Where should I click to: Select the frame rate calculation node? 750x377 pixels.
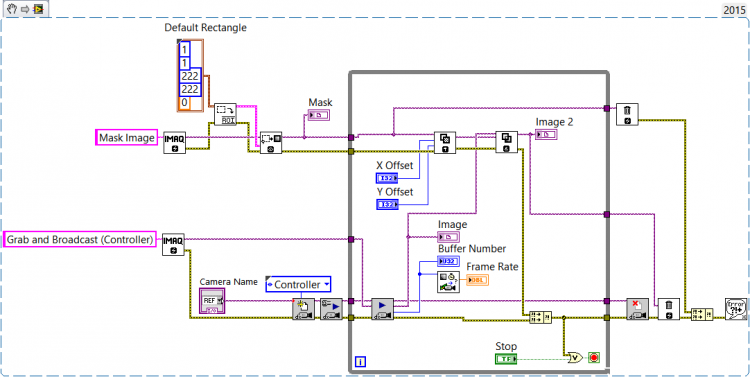449,282
